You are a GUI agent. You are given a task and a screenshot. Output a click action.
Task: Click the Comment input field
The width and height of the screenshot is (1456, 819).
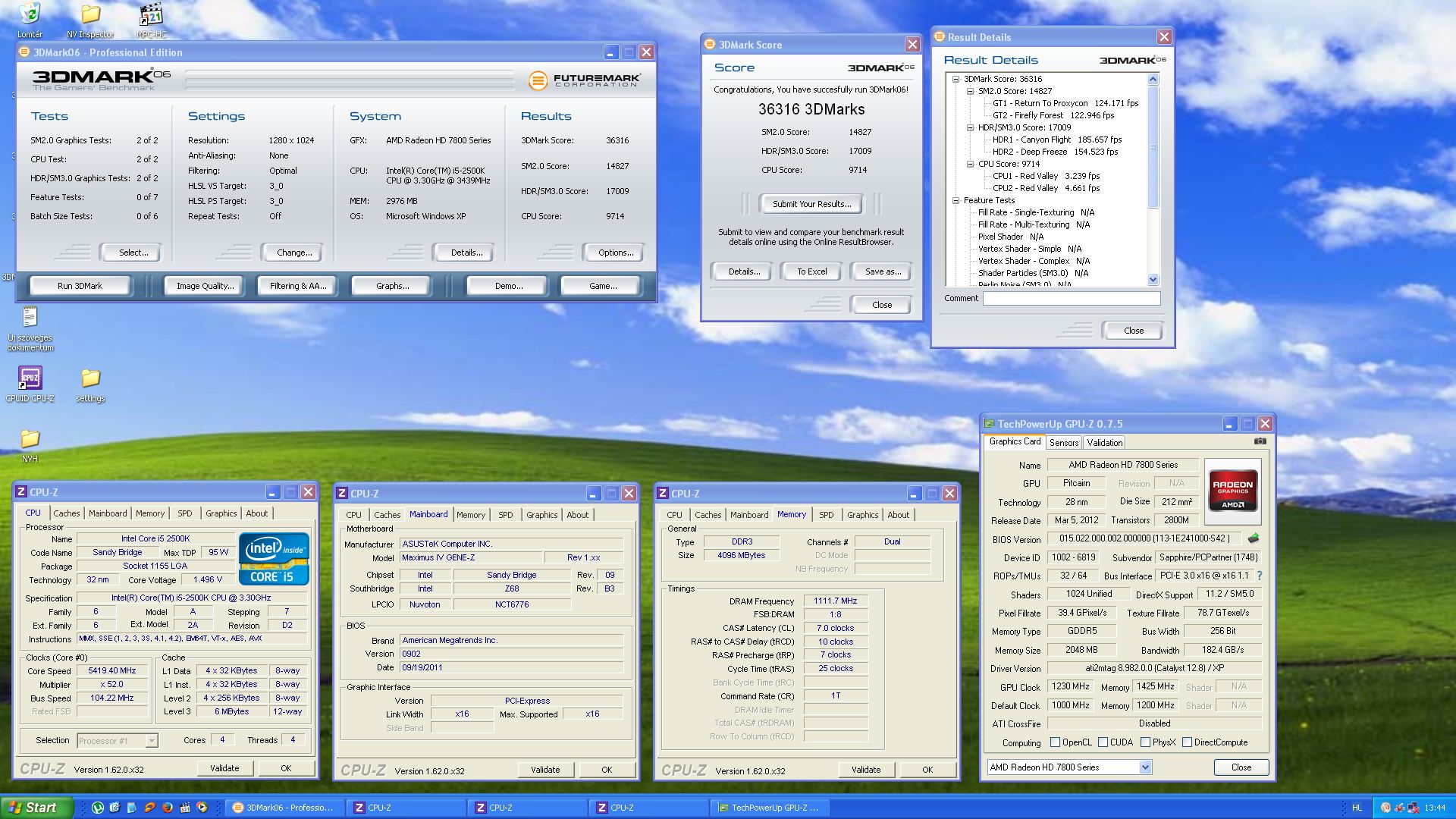[x=1071, y=299]
